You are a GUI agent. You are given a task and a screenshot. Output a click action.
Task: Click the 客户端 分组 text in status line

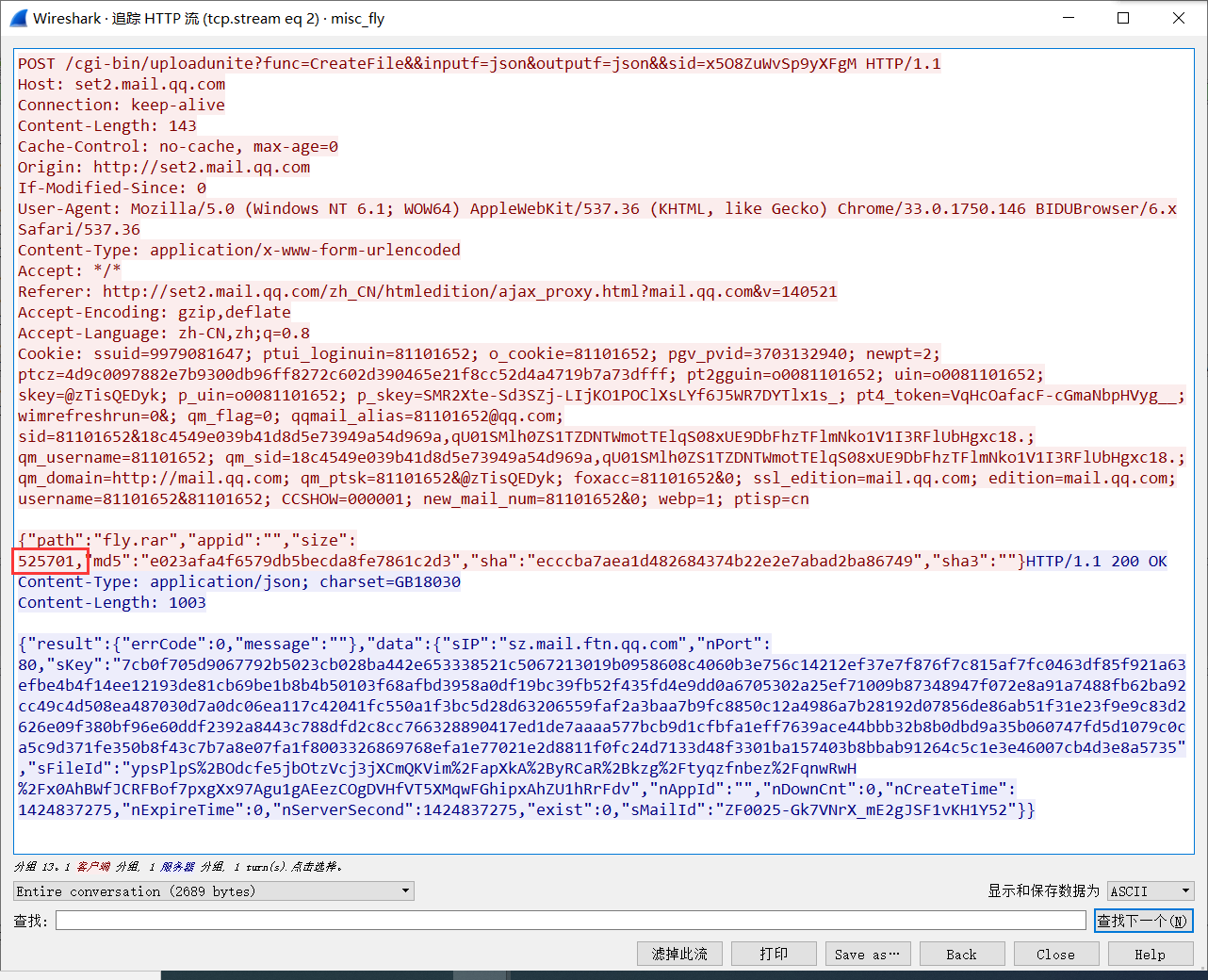[108, 866]
